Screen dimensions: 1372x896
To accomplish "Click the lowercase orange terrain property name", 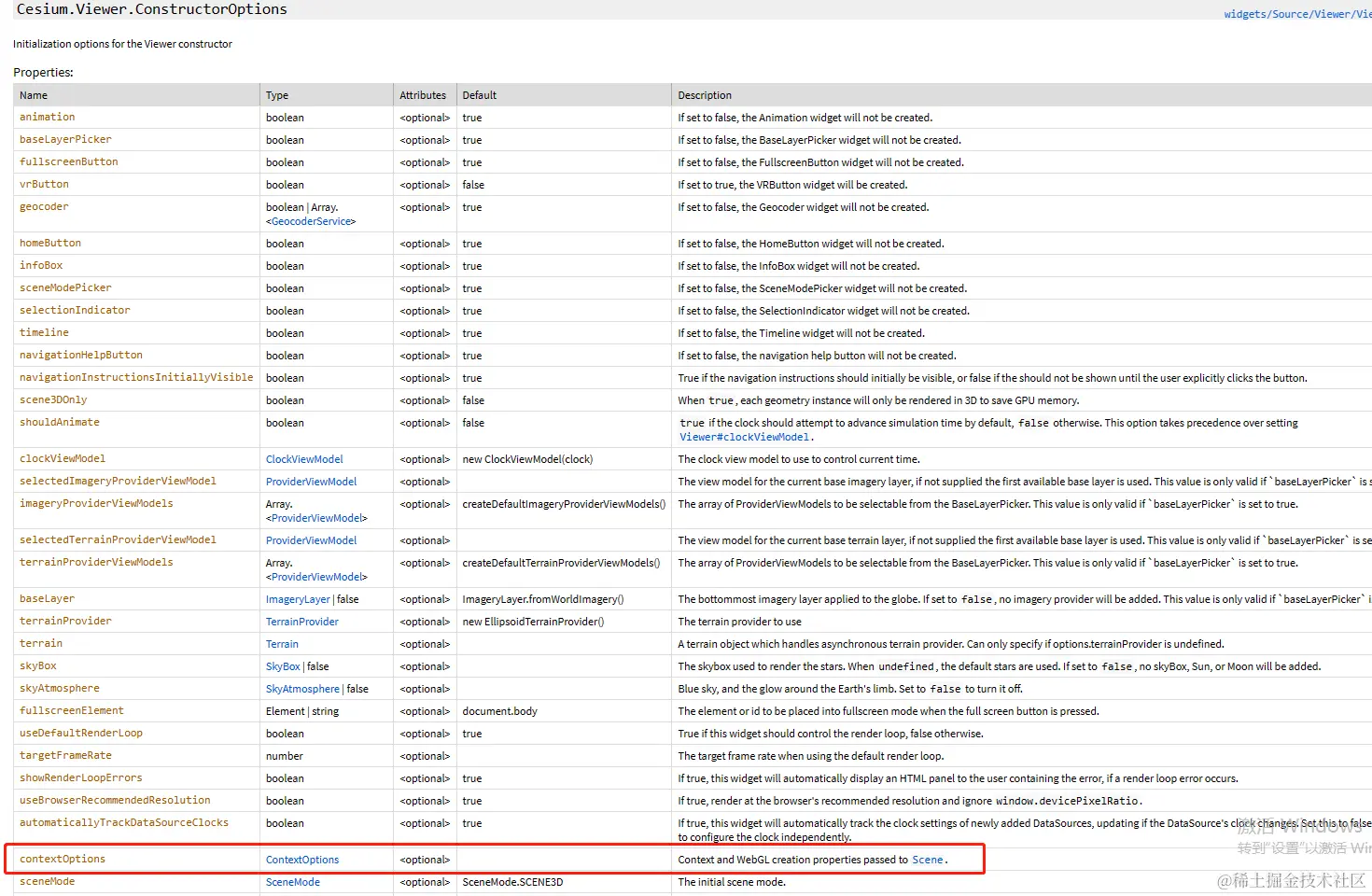I will coord(41,643).
